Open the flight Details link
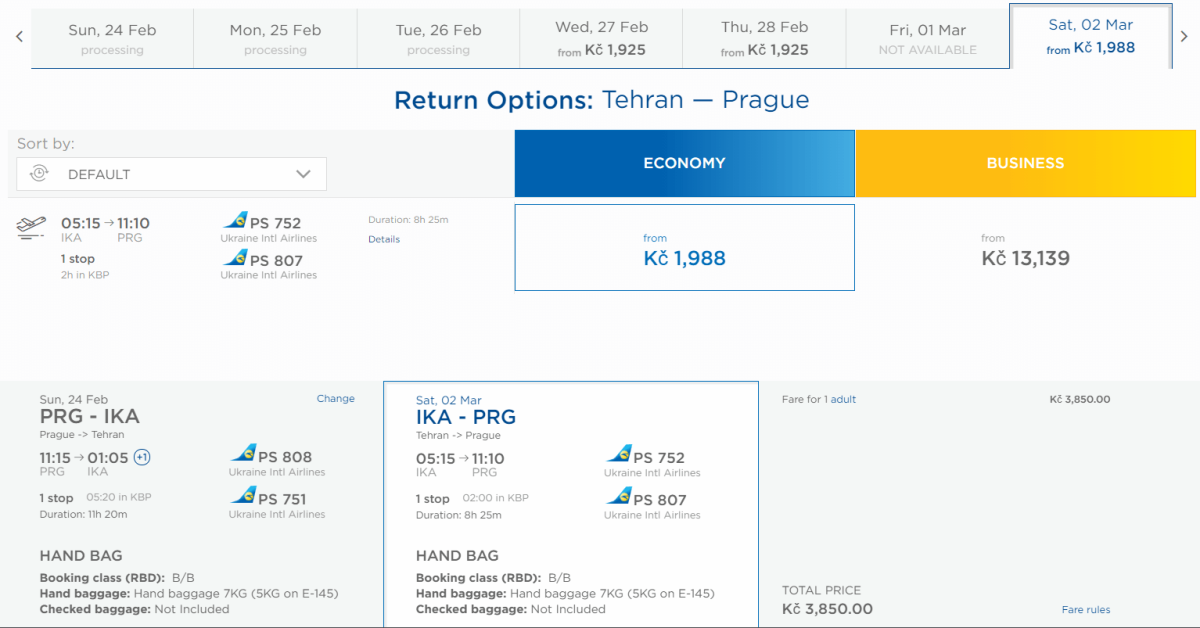The height and width of the screenshot is (628, 1200). (384, 240)
